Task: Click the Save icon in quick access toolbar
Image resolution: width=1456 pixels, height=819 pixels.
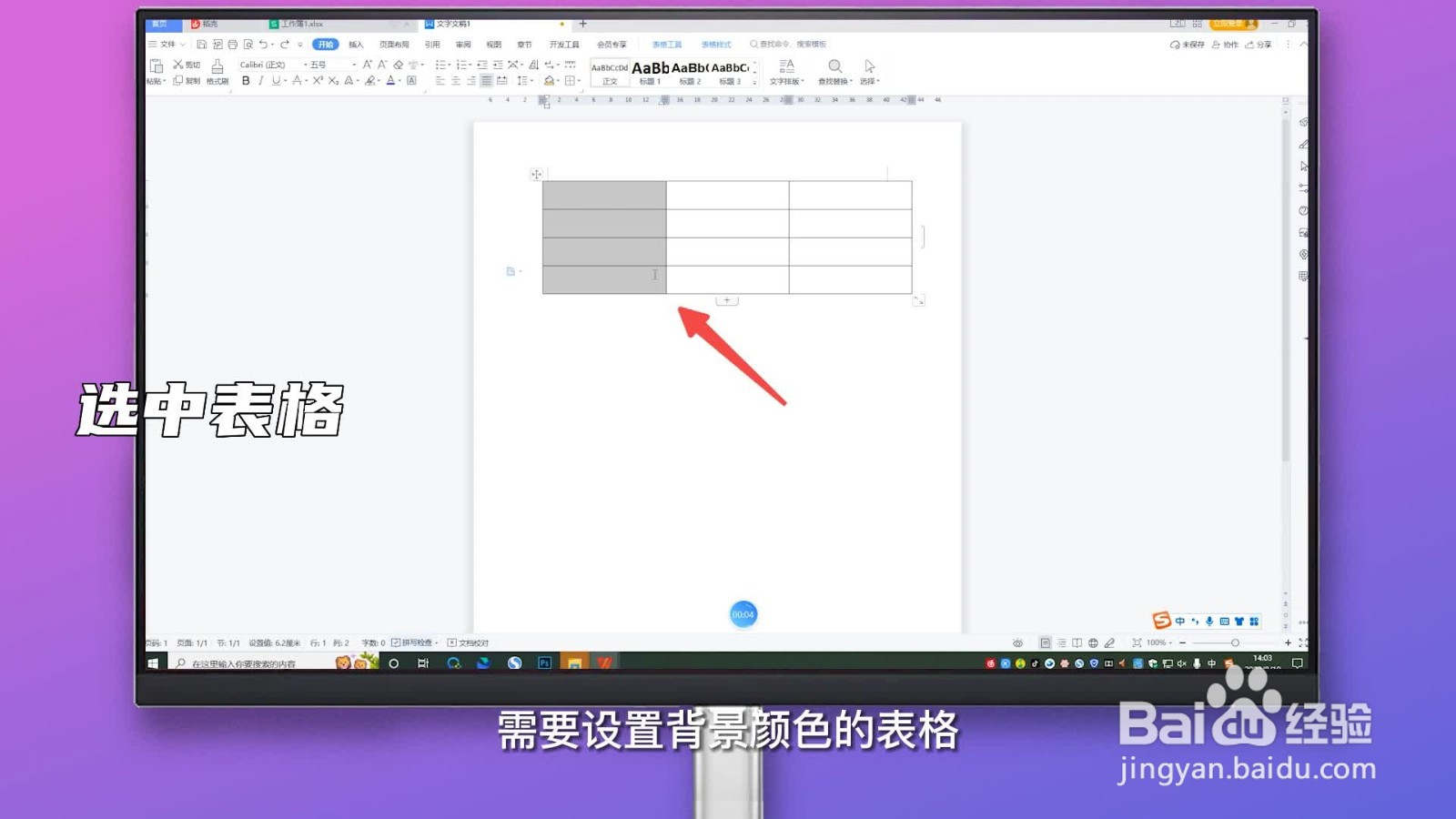Action: (x=202, y=44)
